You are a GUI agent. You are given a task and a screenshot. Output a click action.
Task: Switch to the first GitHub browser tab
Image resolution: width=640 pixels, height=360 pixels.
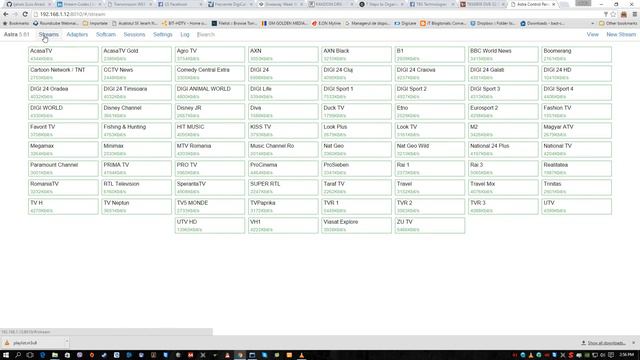coord(28,4)
